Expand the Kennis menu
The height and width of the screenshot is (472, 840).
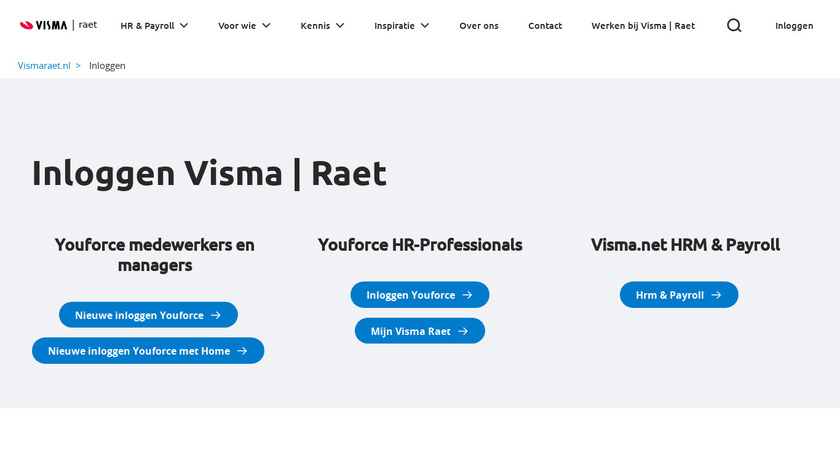pos(322,26)
